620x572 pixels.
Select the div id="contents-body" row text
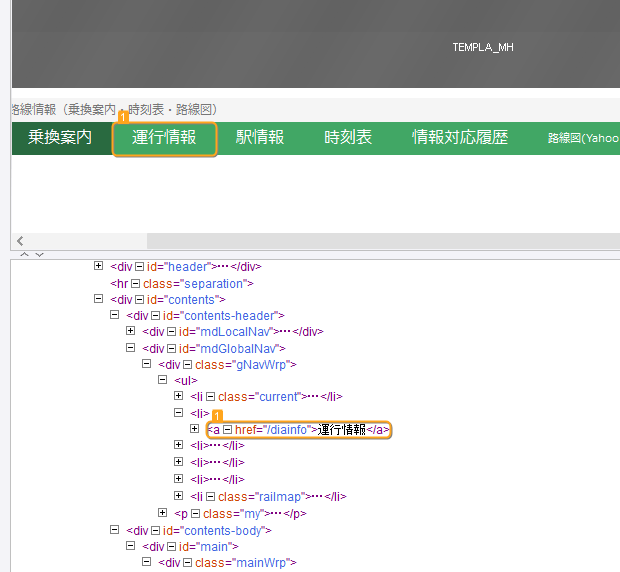pos(199,530)
